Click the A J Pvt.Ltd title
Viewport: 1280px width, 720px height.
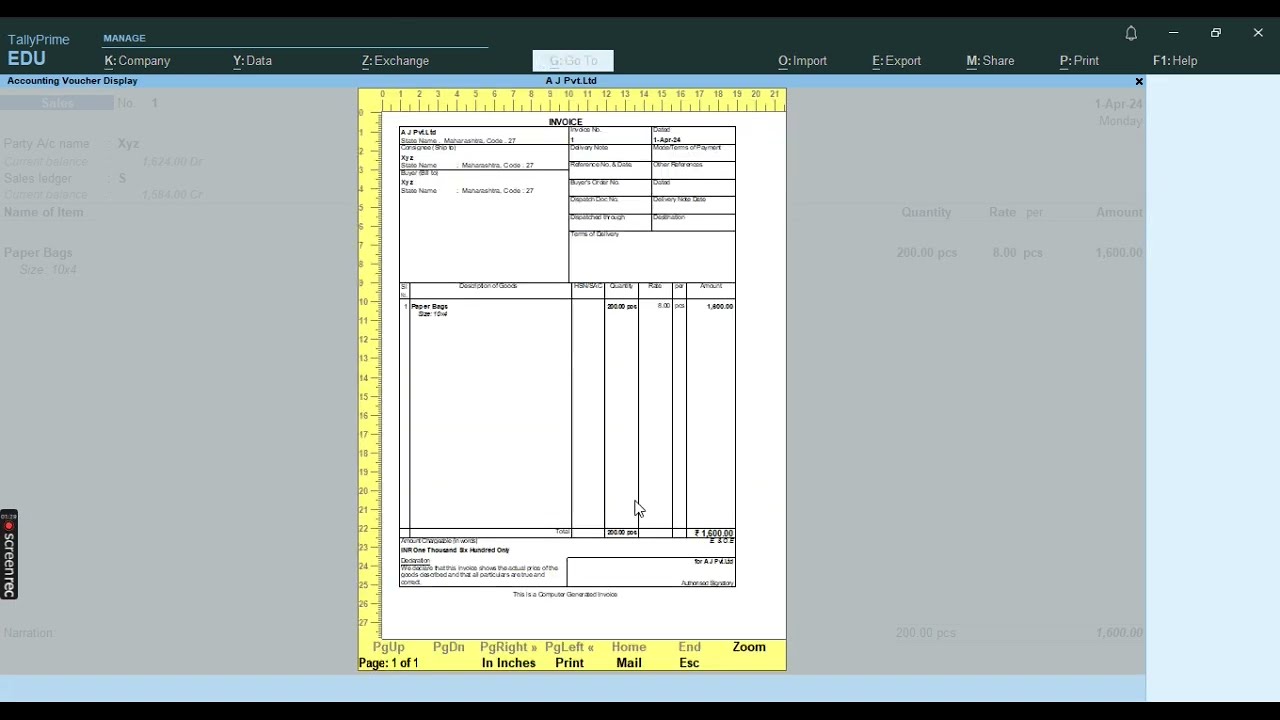click(x=571, y=81)
